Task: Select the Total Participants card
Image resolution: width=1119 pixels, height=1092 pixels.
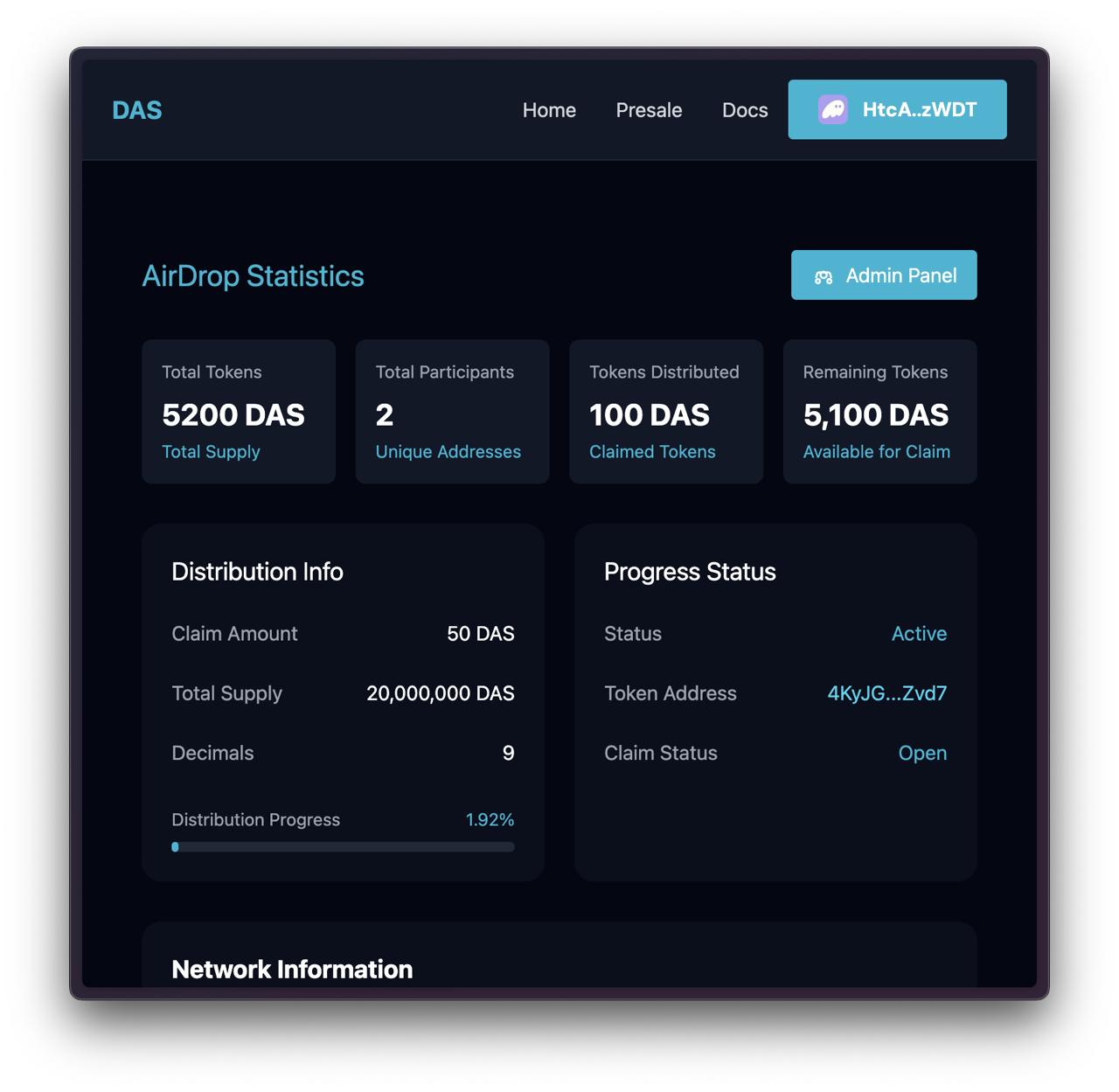Action: point(452,412)
